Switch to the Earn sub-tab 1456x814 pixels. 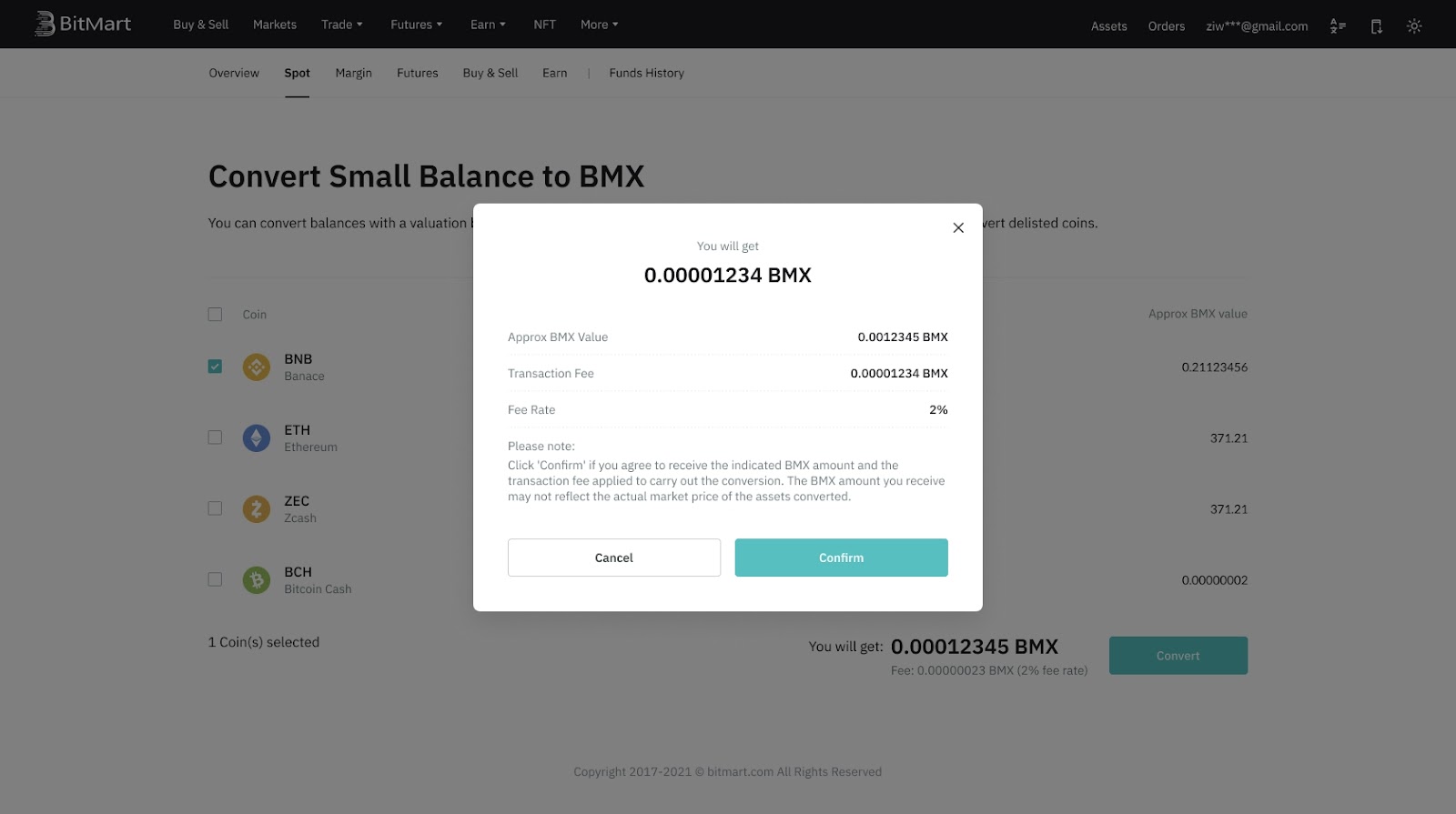(x=555, y=73)
